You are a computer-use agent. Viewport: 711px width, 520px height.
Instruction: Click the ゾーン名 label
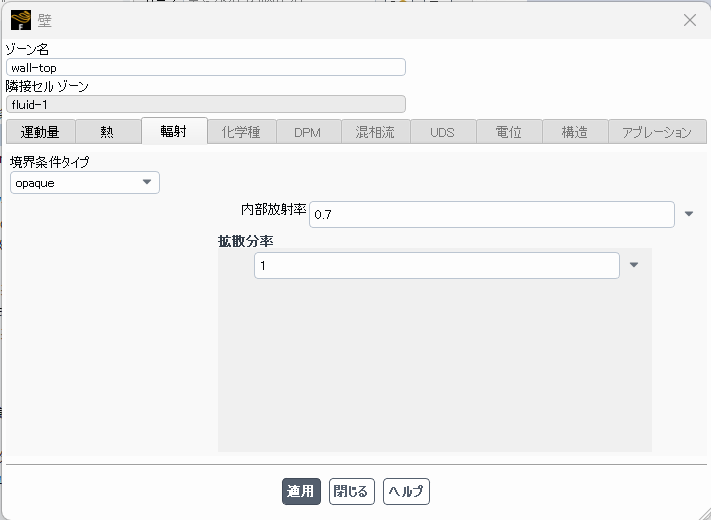pos(27,49)
